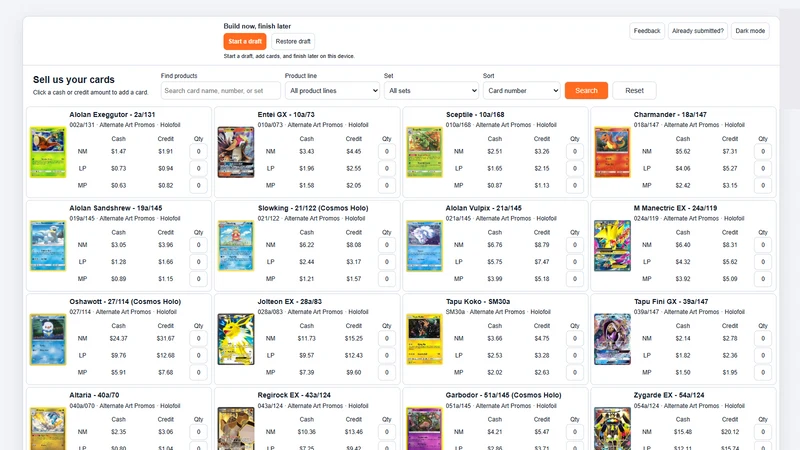
Task: Choose Sceptile MP credit $1.13
Action: (x=542, y=186)
